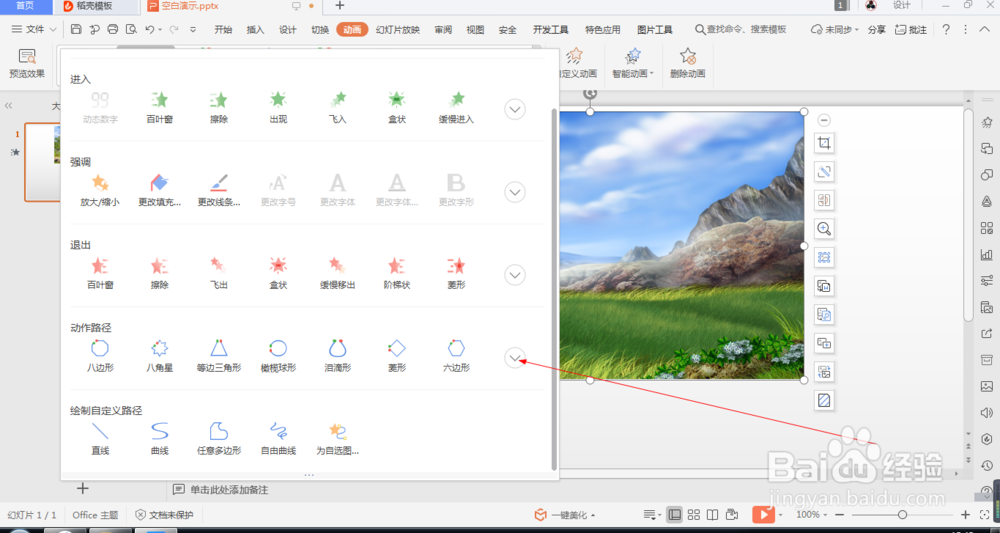This screenshot has width=1000, height=533.
Task: Open the 幻灯片放映 tab
Action: pos(398,30)
